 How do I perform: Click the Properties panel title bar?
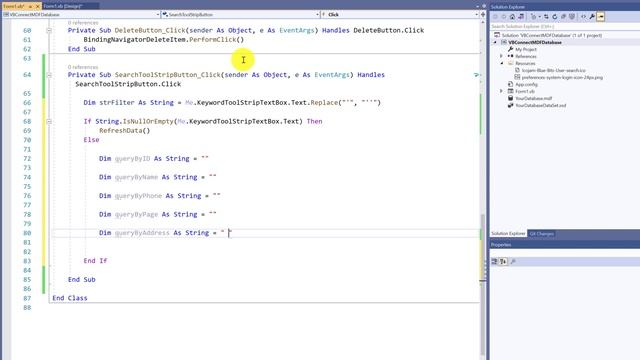pos(565,244)
